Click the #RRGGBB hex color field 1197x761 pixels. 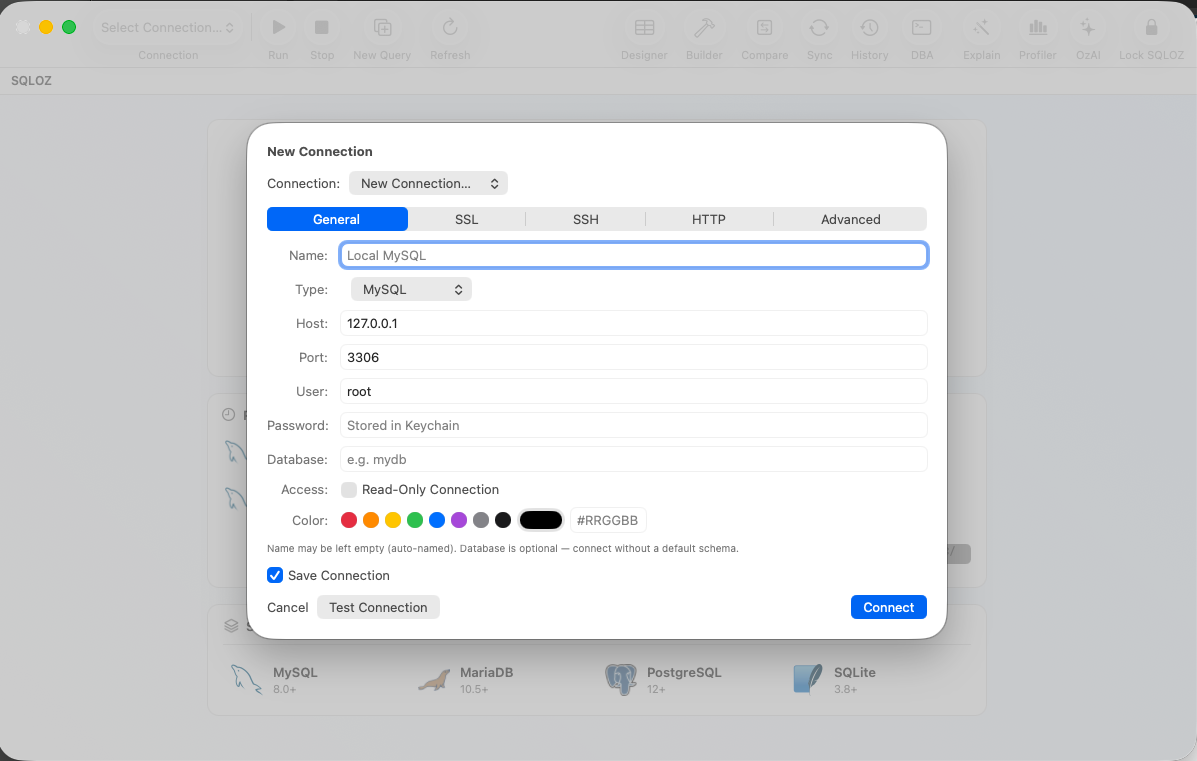coord(608,521)
